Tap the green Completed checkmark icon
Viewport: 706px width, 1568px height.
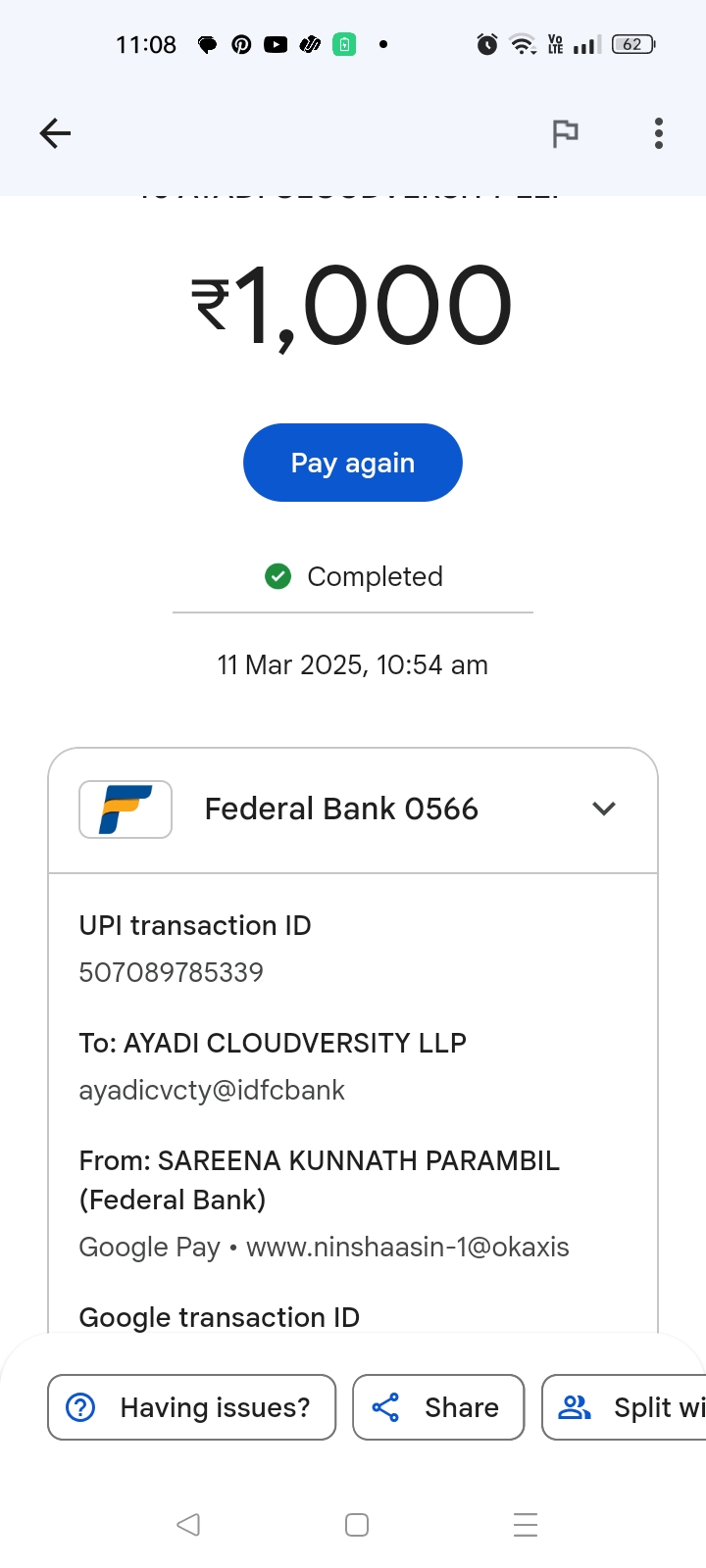[x=278, y=576]
